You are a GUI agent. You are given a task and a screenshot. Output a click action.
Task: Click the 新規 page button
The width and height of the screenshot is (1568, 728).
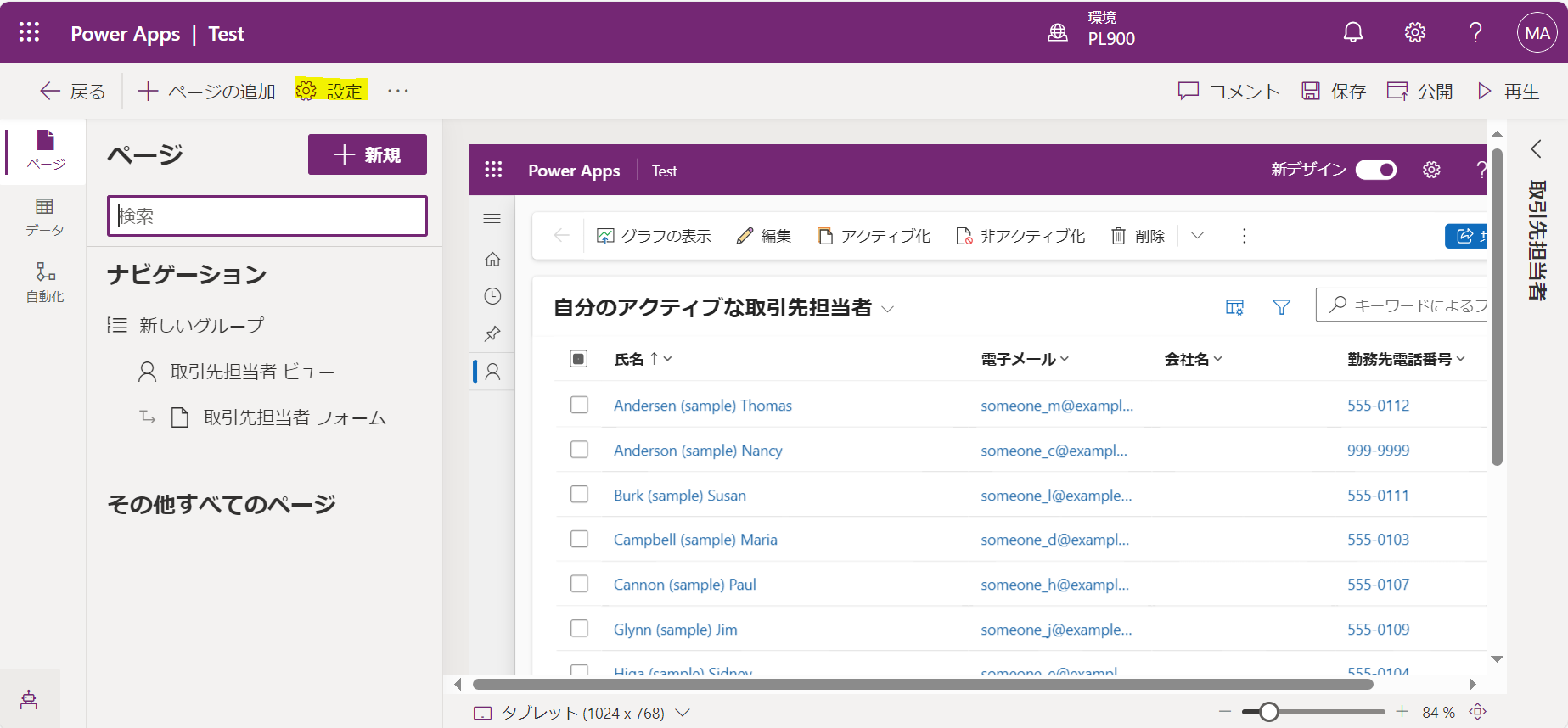[368, 154]
